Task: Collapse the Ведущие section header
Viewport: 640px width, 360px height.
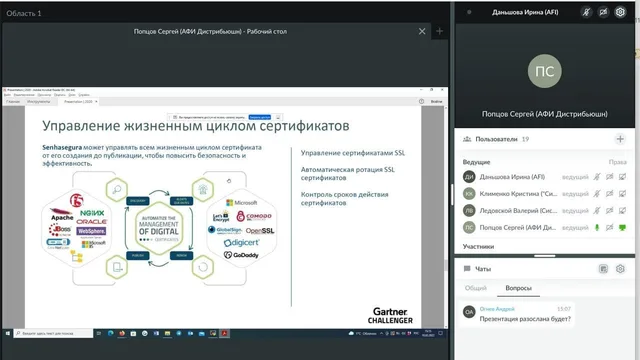Action: coord(476,162)
